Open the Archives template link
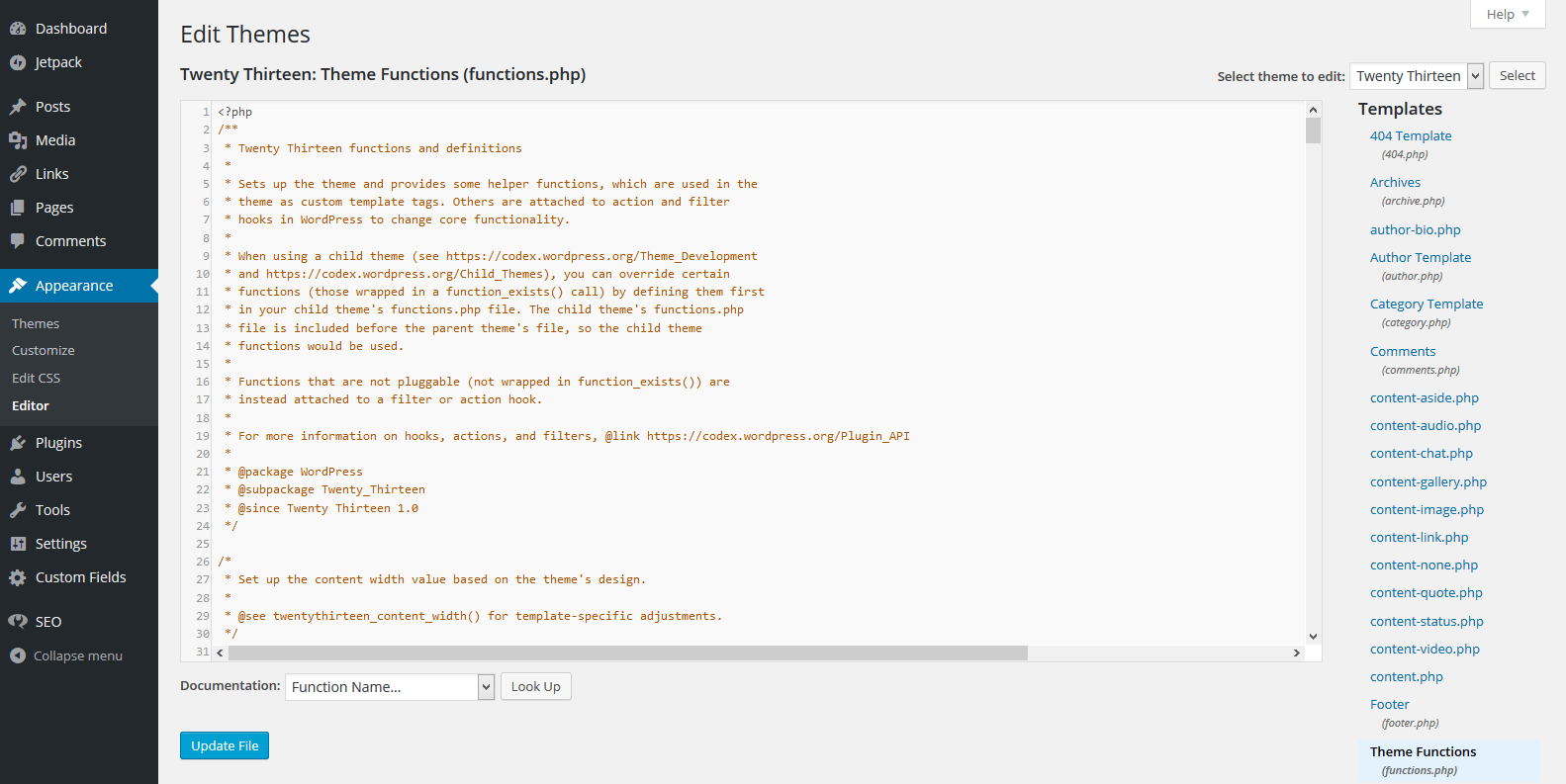The image size is (1566, 784). (x=1395, y=182)
